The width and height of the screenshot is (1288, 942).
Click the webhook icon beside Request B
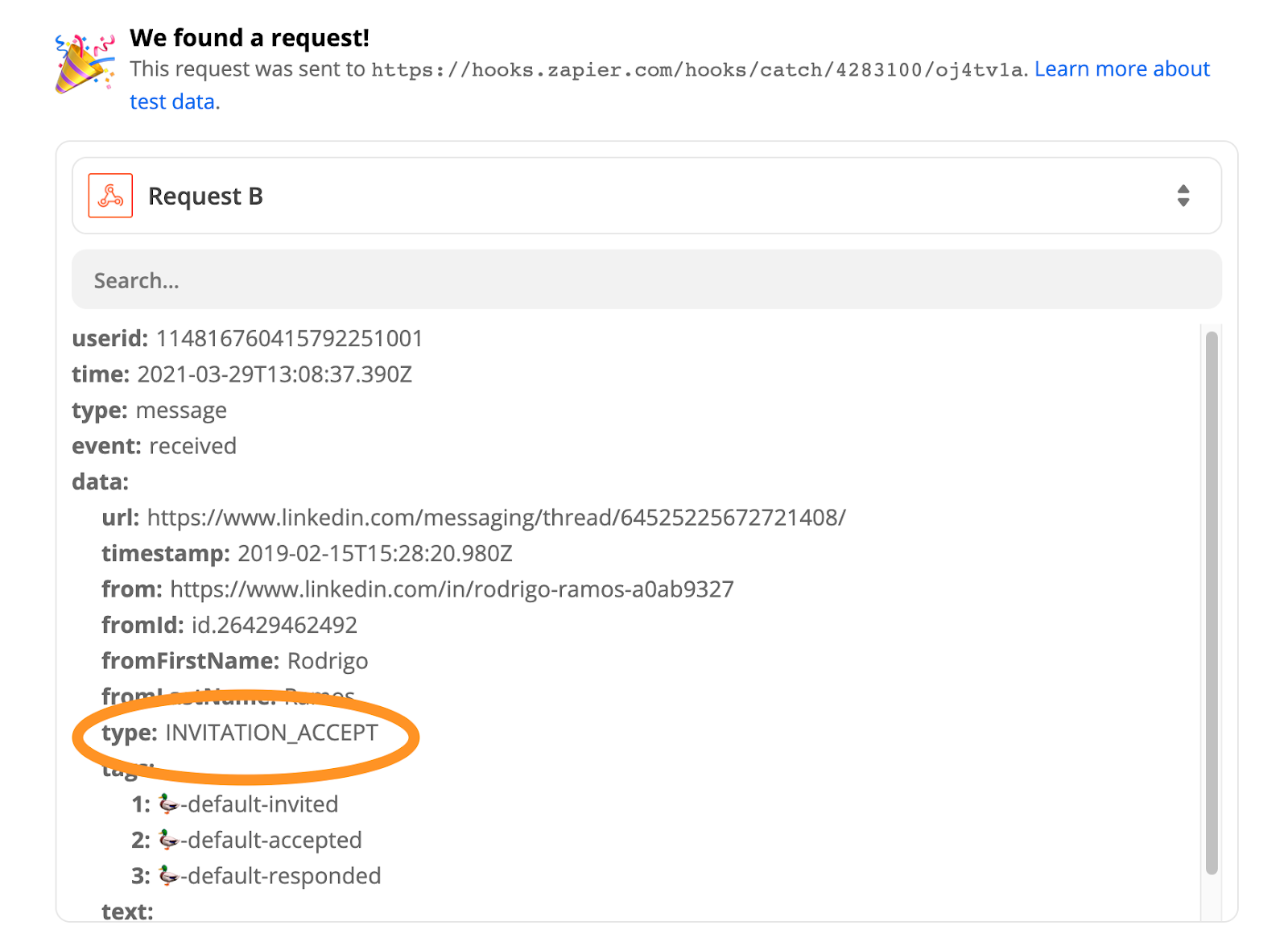(110, 196)
